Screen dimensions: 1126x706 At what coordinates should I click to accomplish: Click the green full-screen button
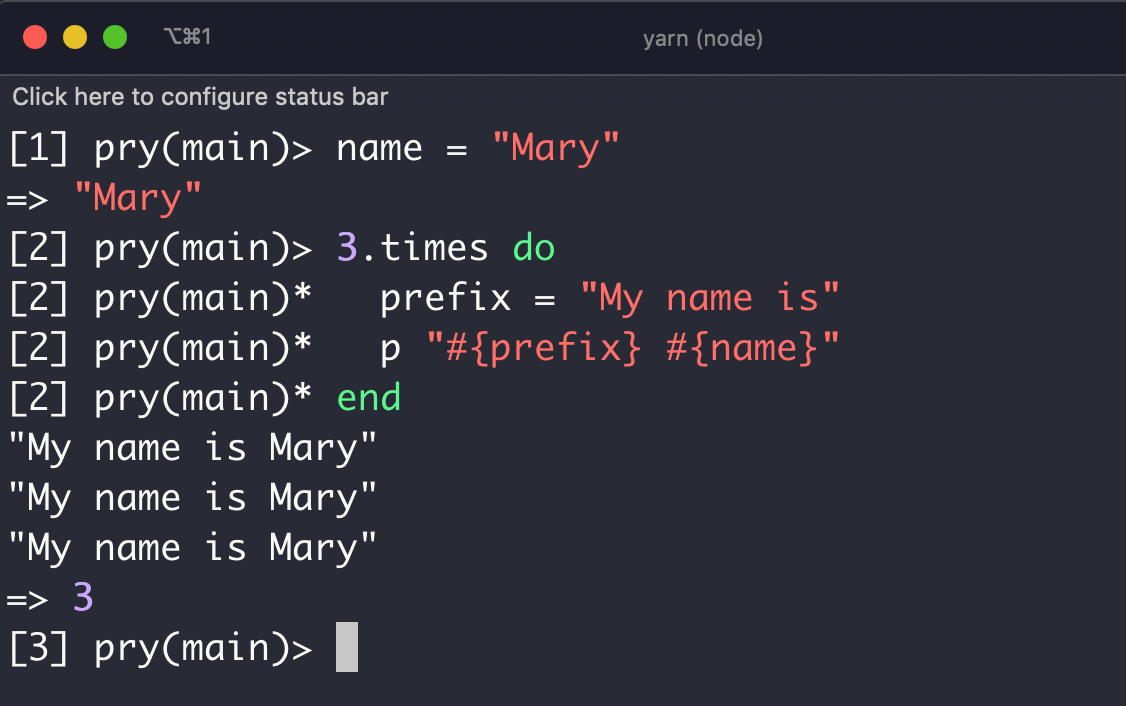114,36
